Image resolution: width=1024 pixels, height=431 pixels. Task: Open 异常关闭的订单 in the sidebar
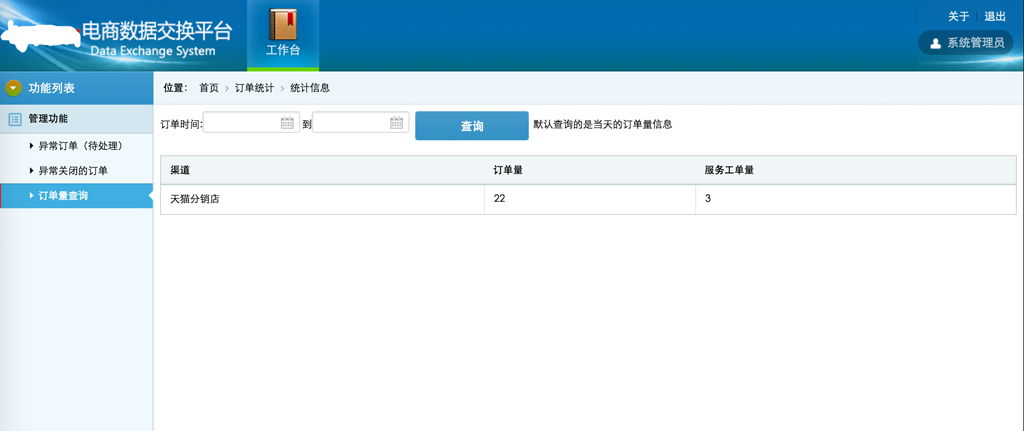(73, 171)
